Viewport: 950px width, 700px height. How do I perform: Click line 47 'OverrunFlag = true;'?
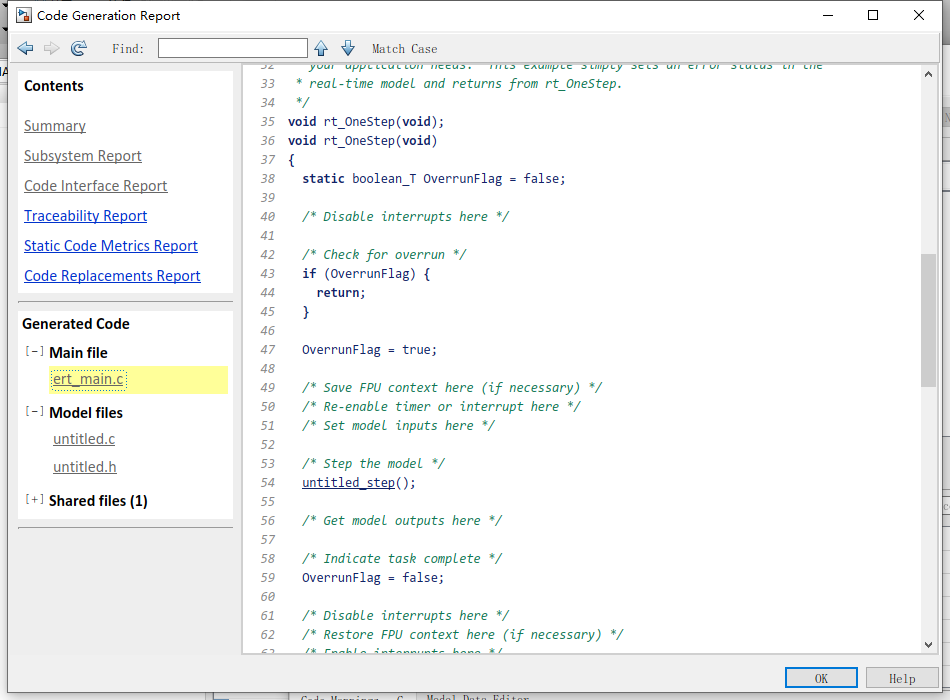(369, 350)
